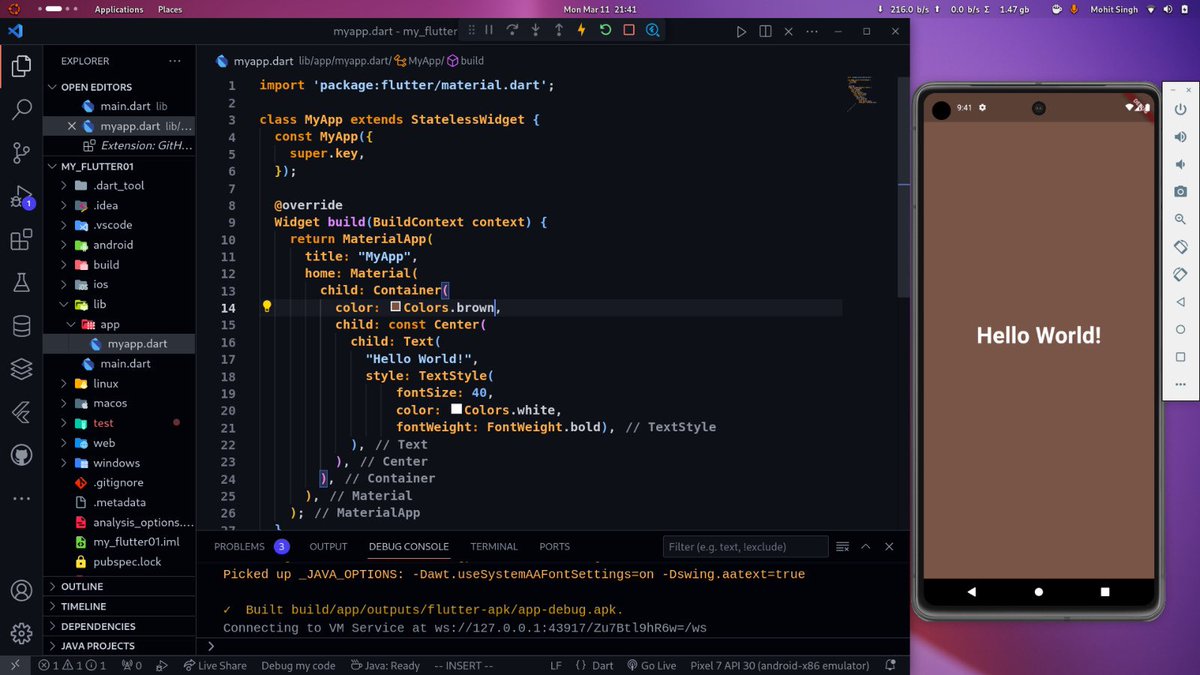Collapse the MY_FLUTTER01 folder section

tap(120, 166)
